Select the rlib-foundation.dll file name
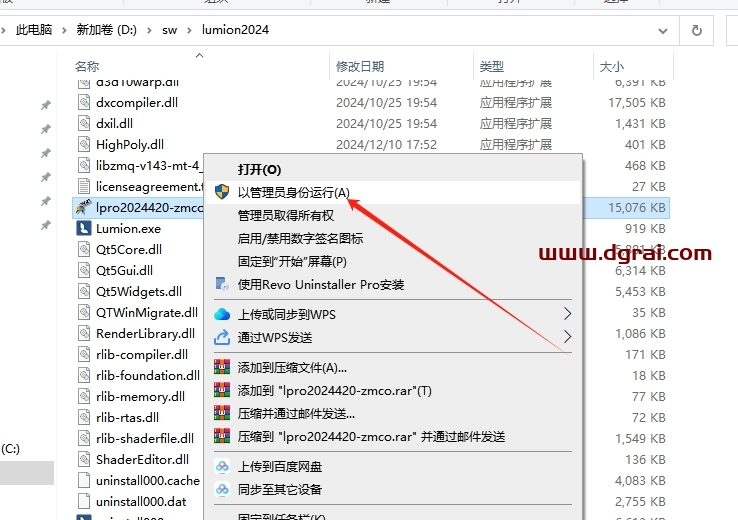738x520 pixels. 148,376
